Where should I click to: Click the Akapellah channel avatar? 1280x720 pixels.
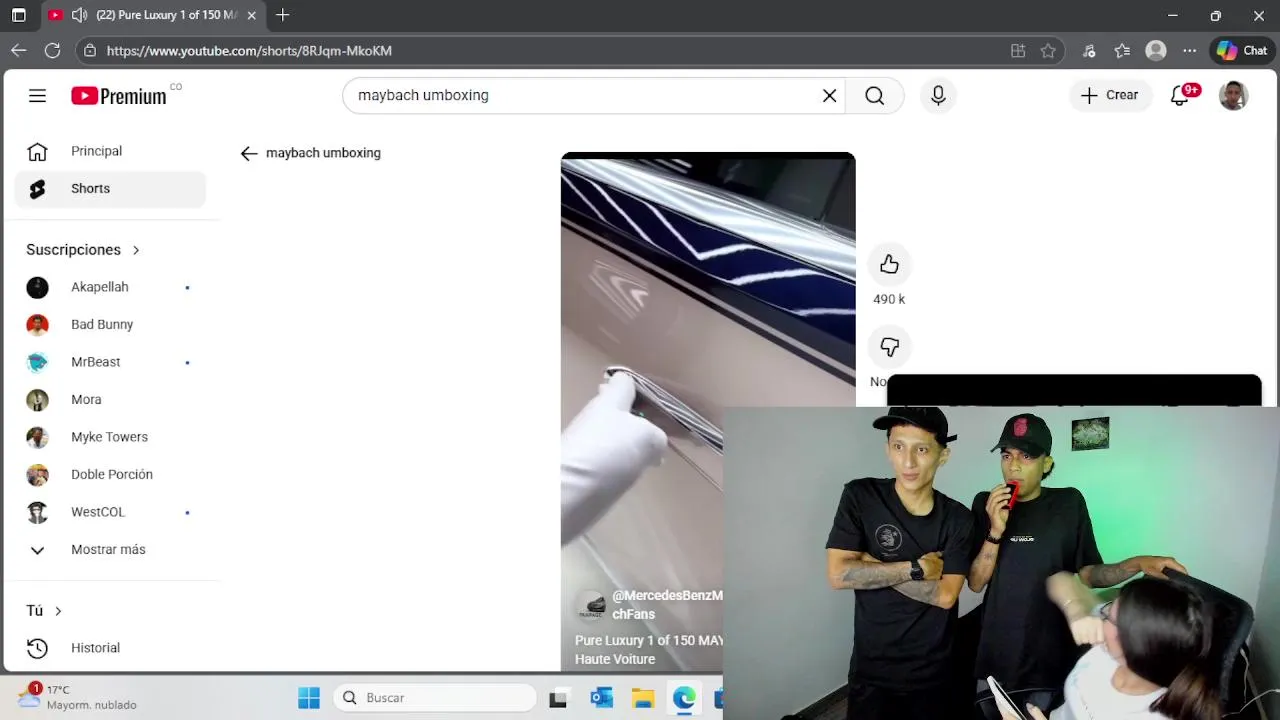pos(37,287)
